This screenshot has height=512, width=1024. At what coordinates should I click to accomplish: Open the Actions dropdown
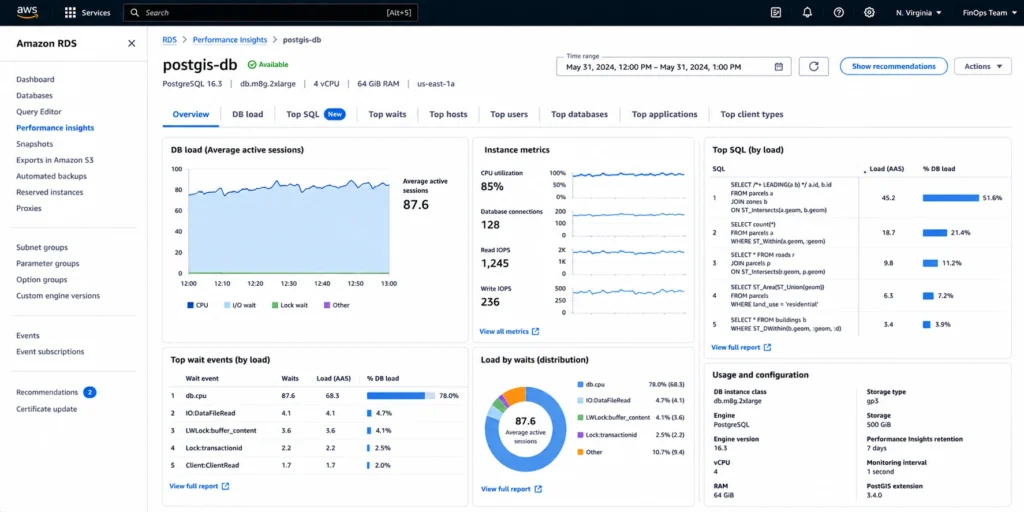tap(983, 67)
